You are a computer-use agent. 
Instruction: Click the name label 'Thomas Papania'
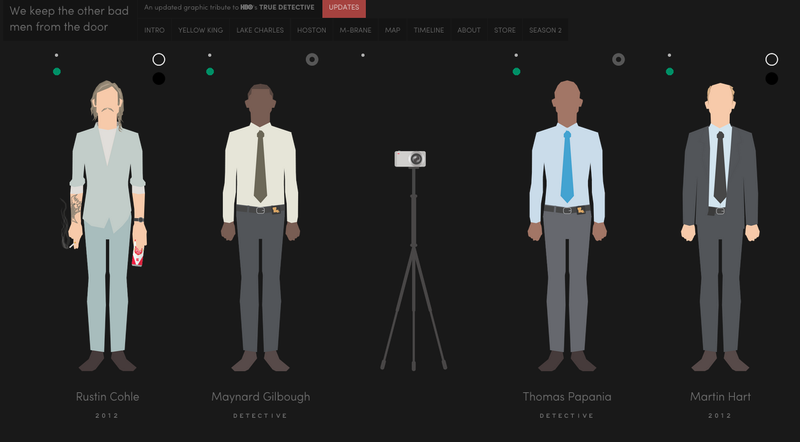click(567, 397)
